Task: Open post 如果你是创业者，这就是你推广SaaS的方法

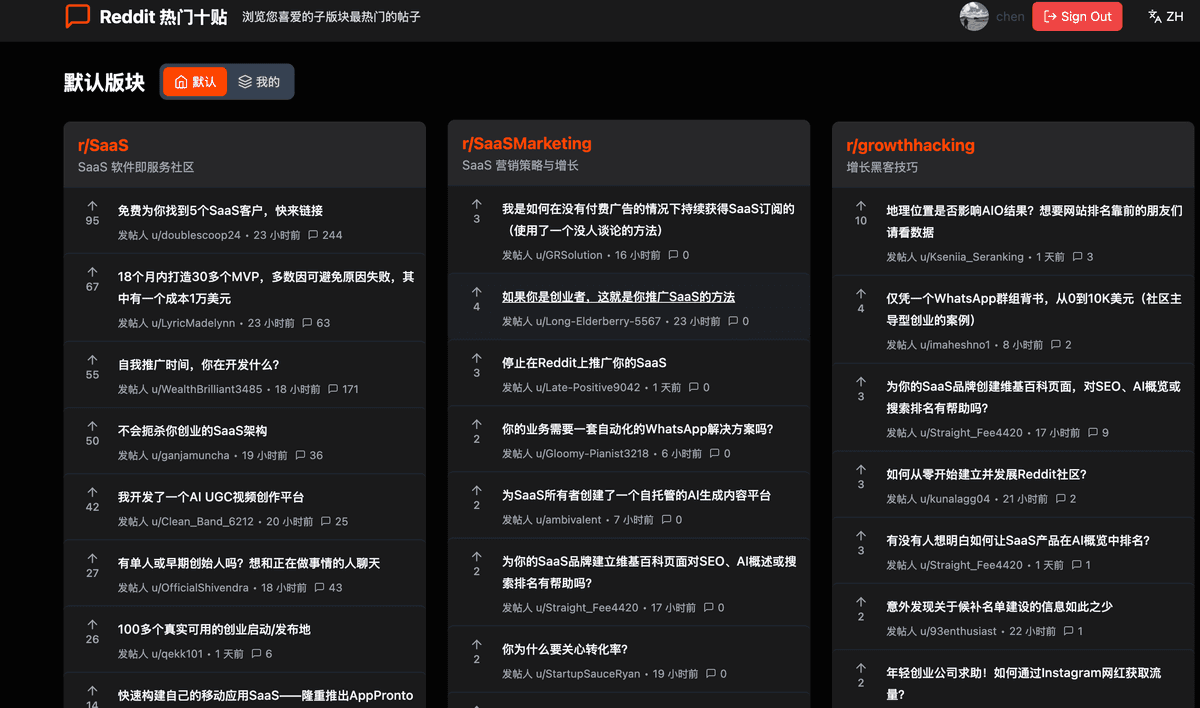Action: (x=618, y=297)
